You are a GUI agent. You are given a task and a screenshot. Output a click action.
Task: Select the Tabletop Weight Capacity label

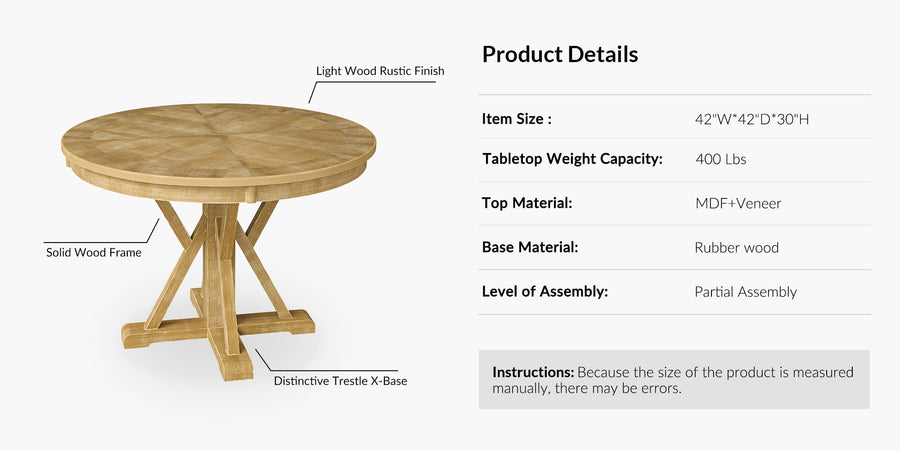coord(572,159)
